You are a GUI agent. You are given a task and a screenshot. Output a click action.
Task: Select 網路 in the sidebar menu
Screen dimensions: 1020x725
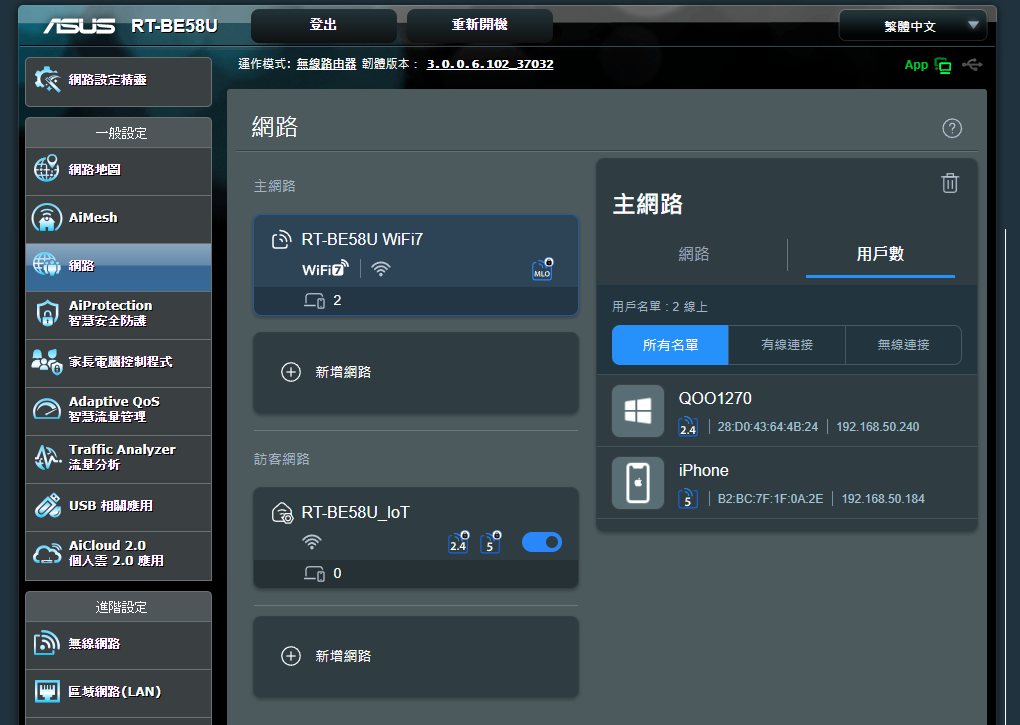click(x=118, y=267)
